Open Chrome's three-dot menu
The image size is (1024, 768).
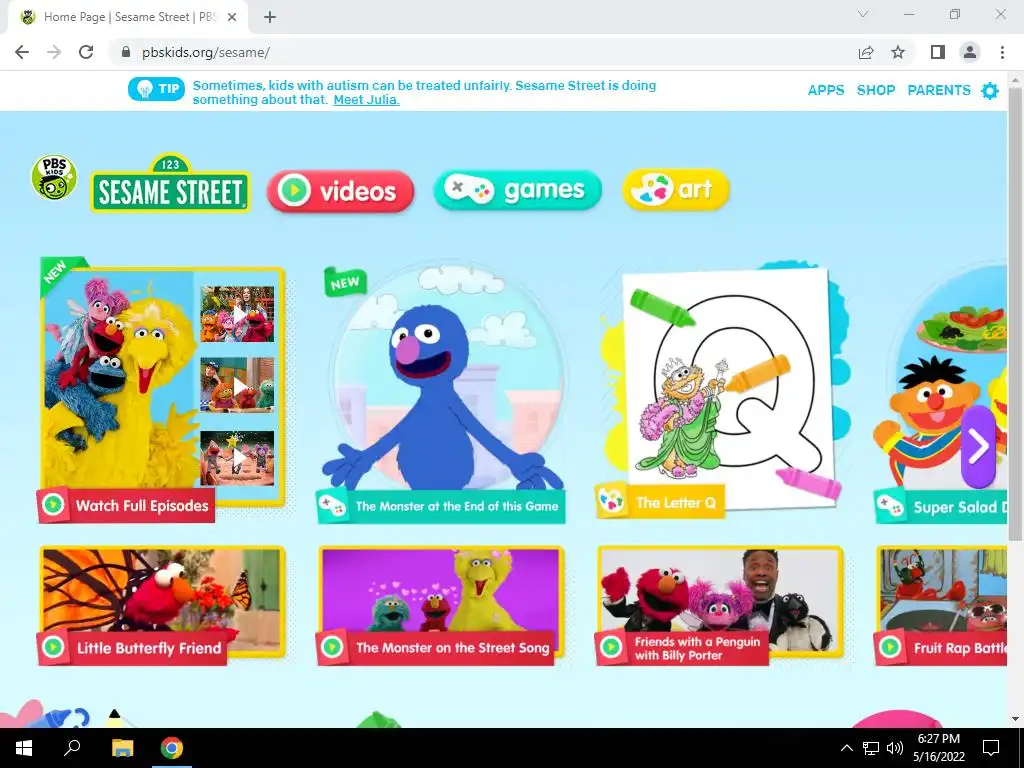1002,52
